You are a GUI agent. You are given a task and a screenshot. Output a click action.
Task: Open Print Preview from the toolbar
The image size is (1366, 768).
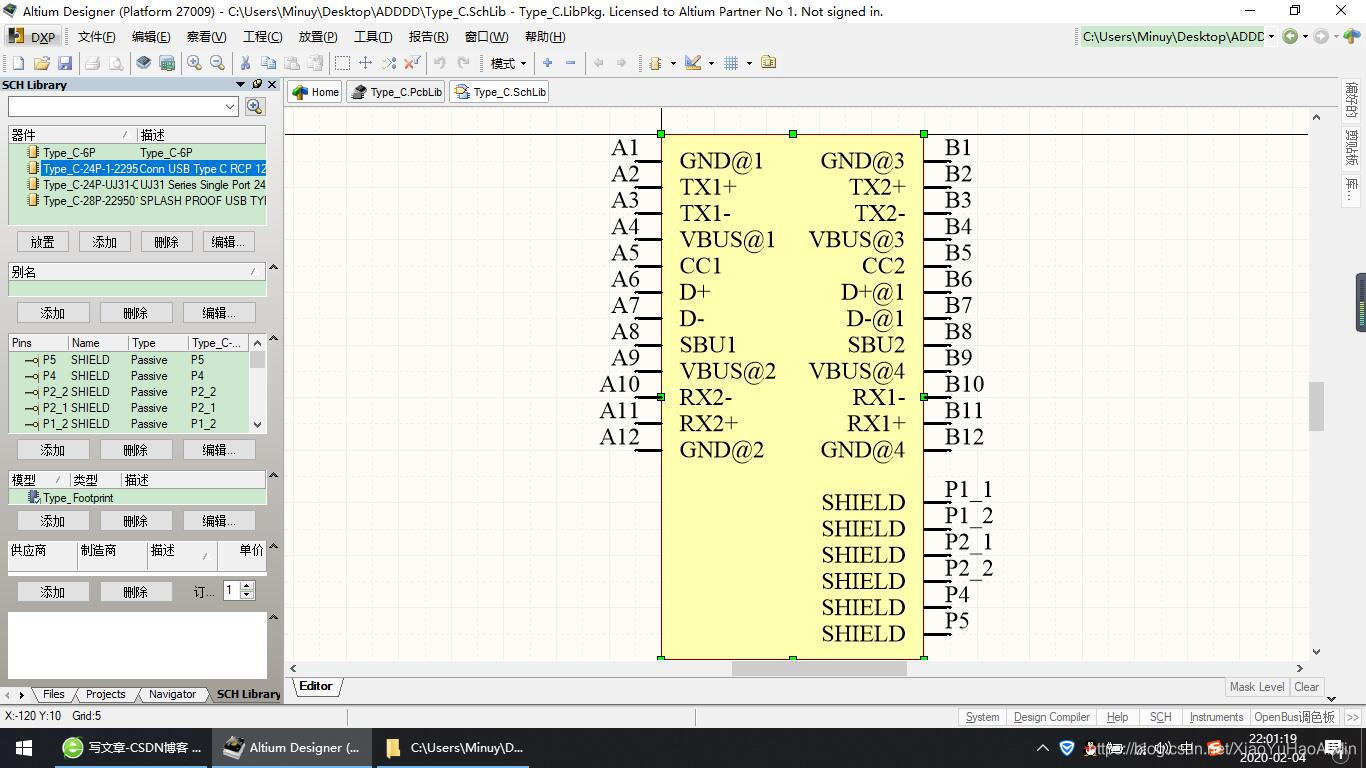point(116,63)
